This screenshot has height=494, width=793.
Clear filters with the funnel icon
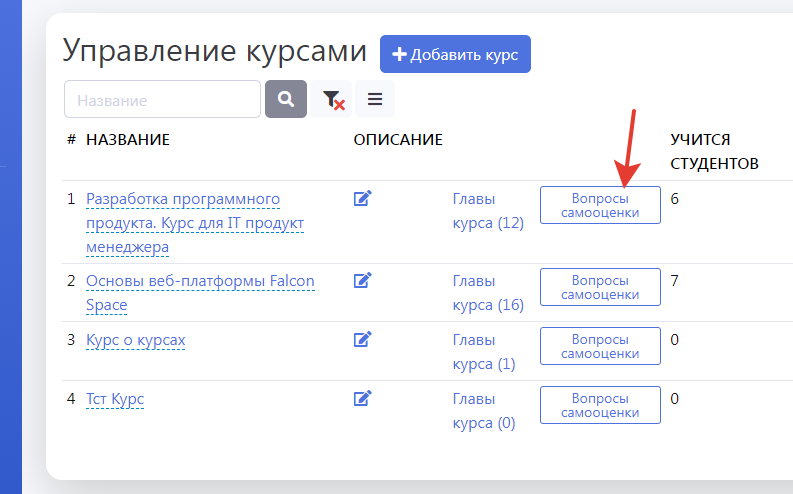pos(333,99)
